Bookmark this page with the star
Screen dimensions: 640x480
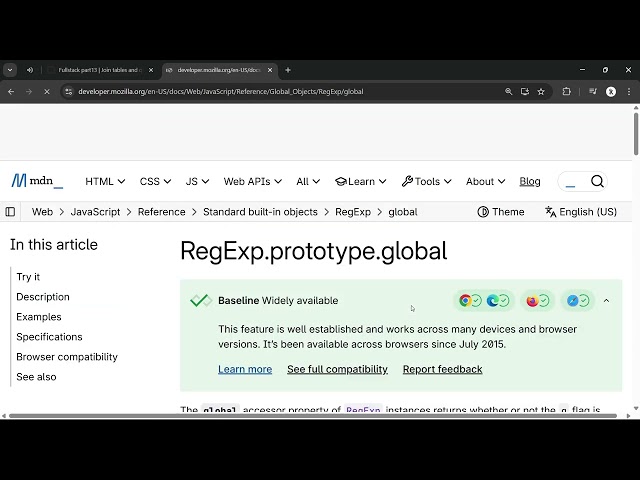541,91
